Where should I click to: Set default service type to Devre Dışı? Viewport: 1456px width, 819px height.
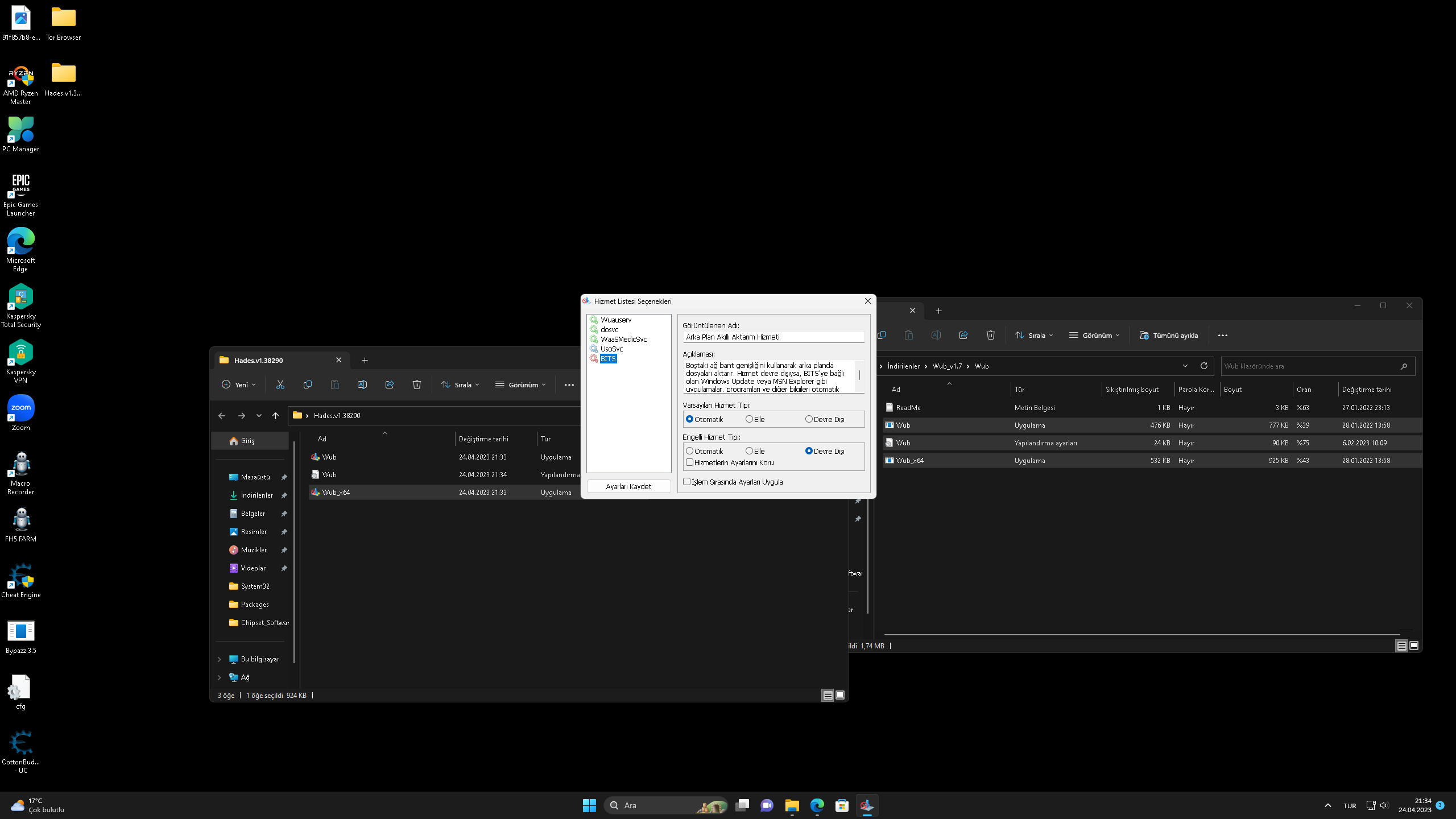pos(825,419)
